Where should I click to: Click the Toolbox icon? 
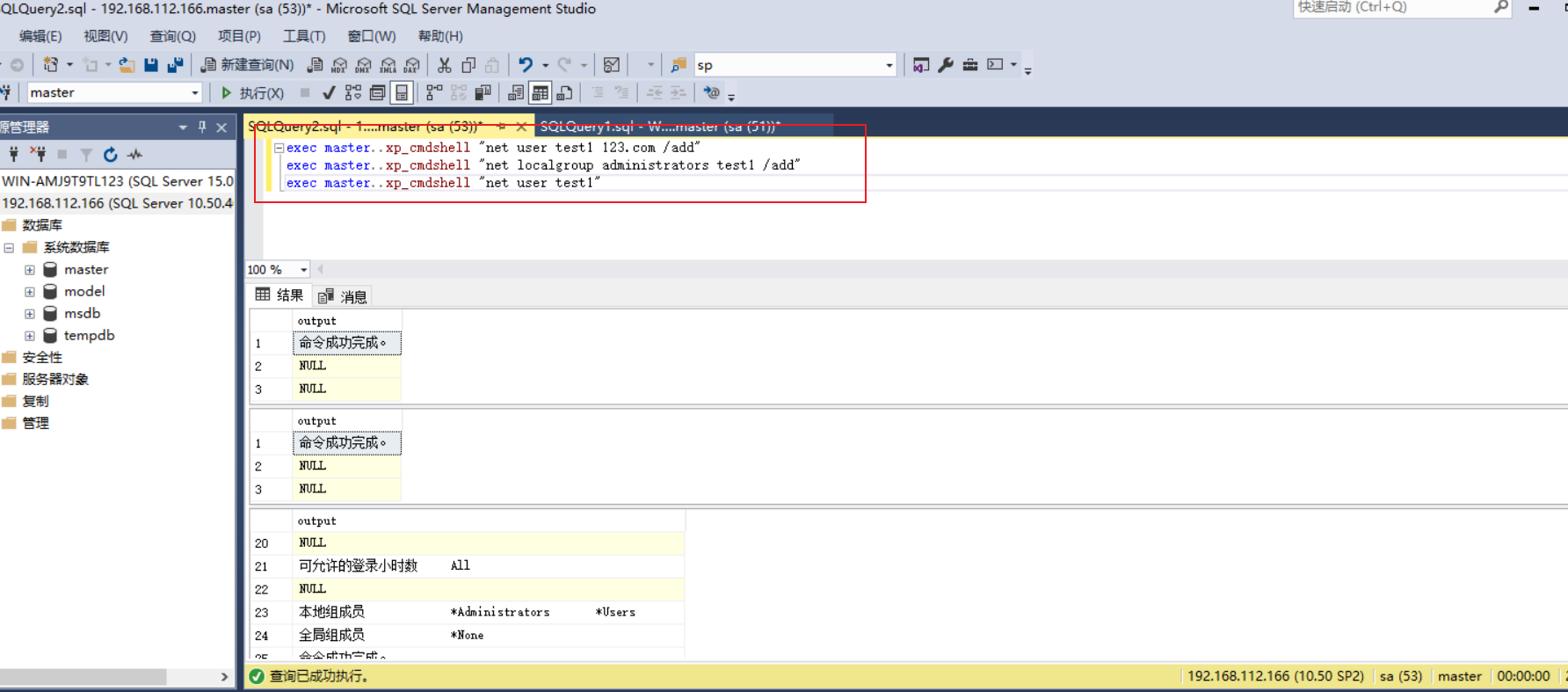click(x=970, y=65)
